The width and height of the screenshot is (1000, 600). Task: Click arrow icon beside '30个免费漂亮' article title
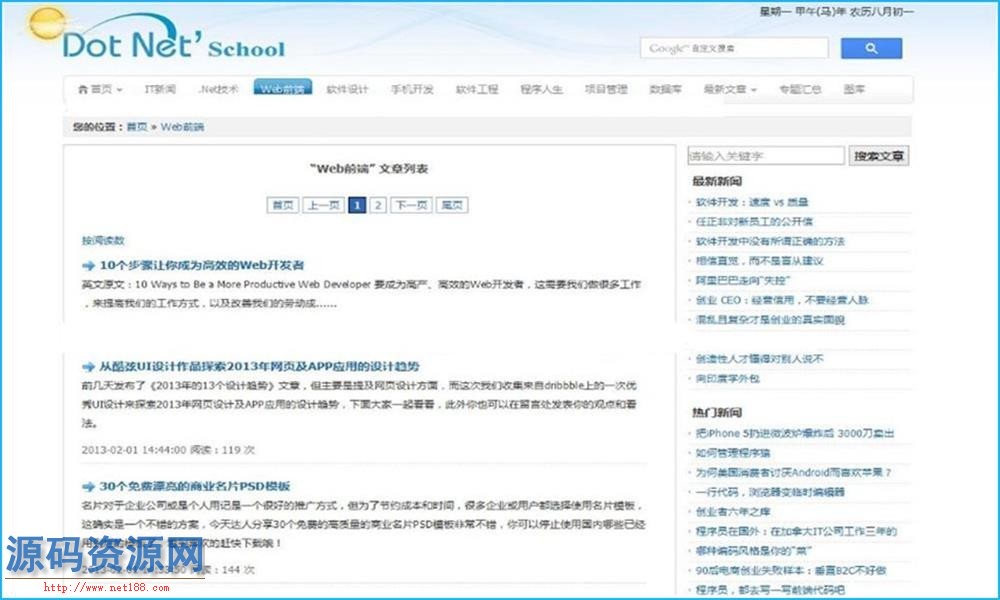(x=88, y=487)
